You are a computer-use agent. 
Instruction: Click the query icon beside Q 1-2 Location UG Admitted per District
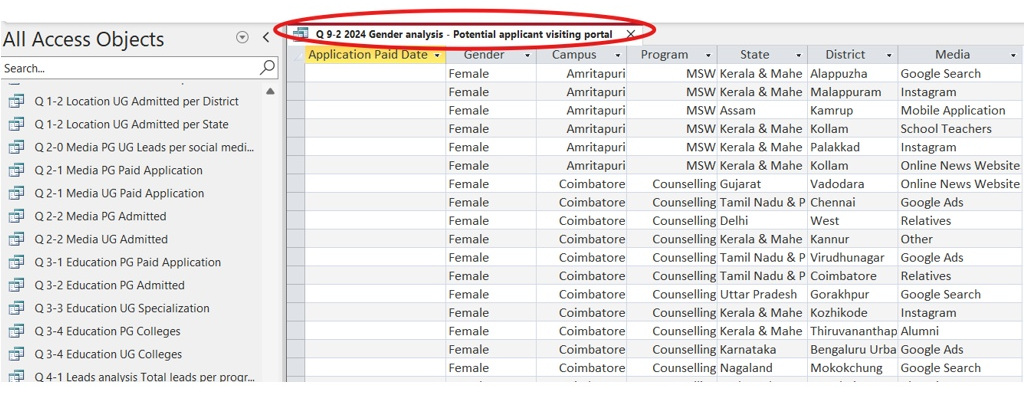tap(16, 102)
